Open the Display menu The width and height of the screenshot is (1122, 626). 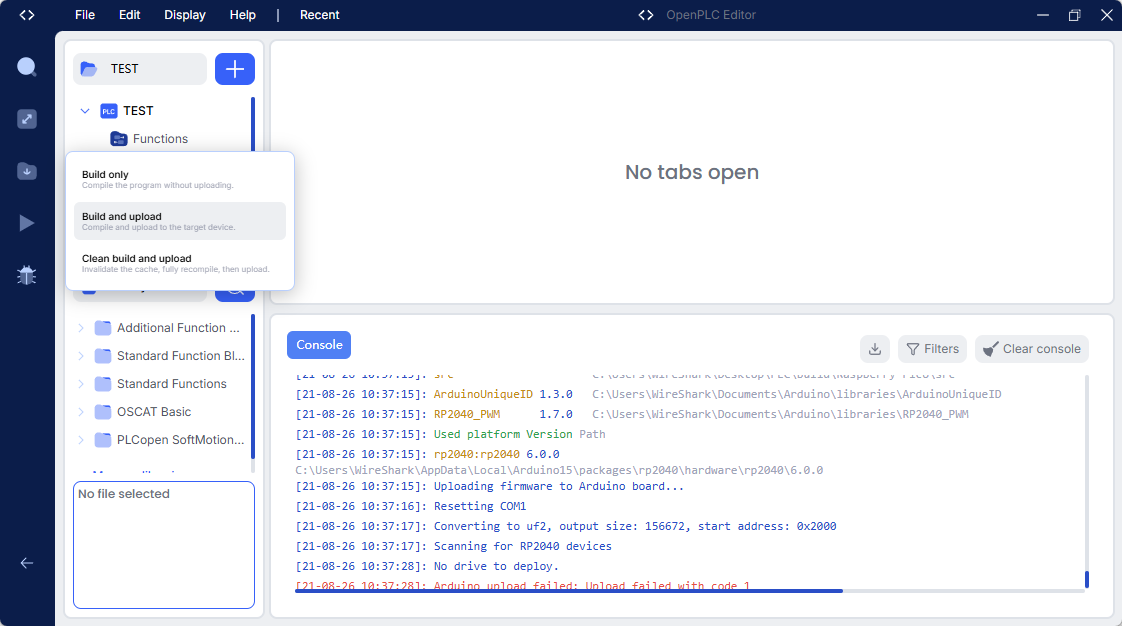(185, 15)
